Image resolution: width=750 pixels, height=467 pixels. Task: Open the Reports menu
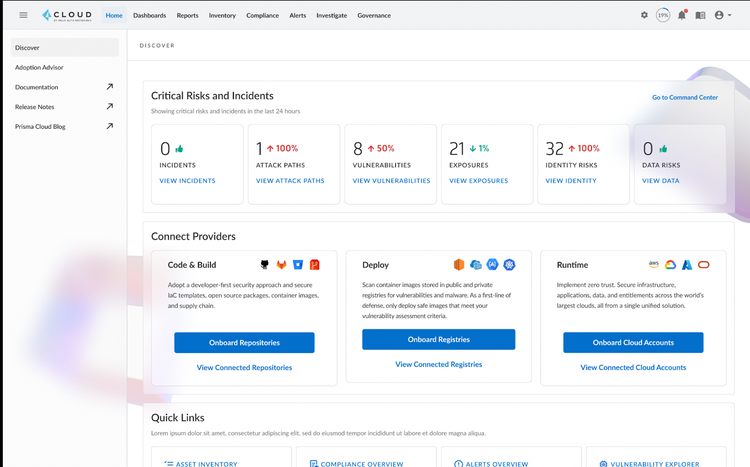click(x=188, y=15)
